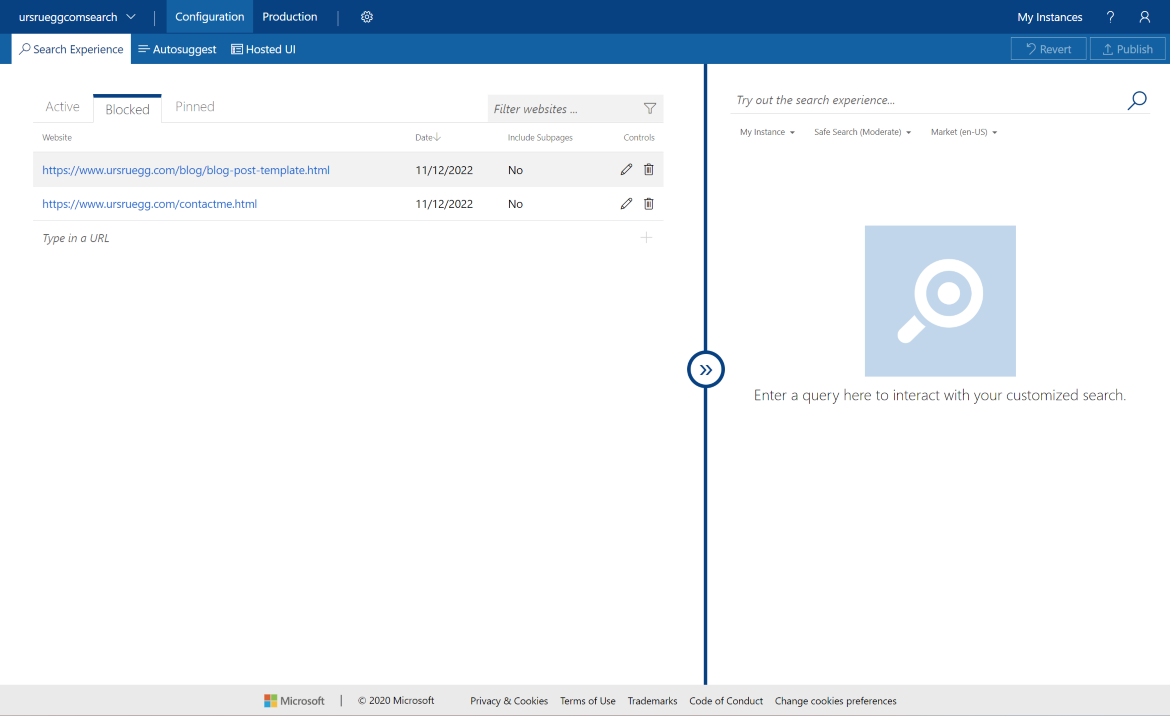1170x716 pixels.
Task: Select the Hosted UI tab
Action: point(263,49)
